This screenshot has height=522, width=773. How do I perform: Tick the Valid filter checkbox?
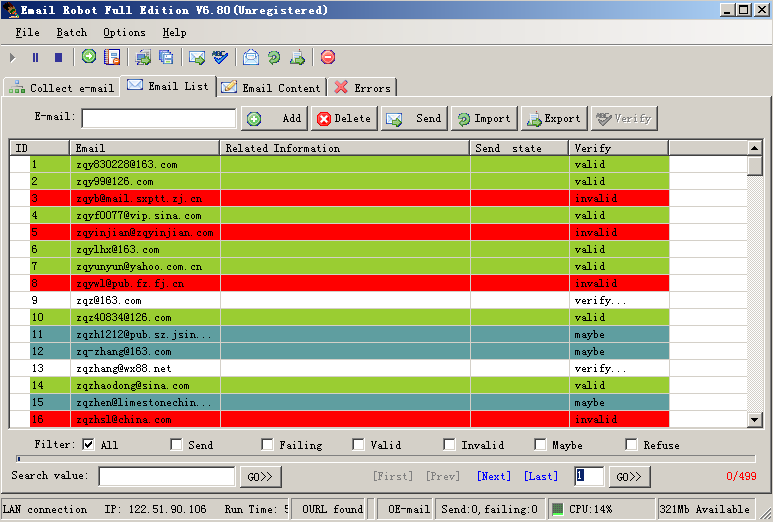358,445
